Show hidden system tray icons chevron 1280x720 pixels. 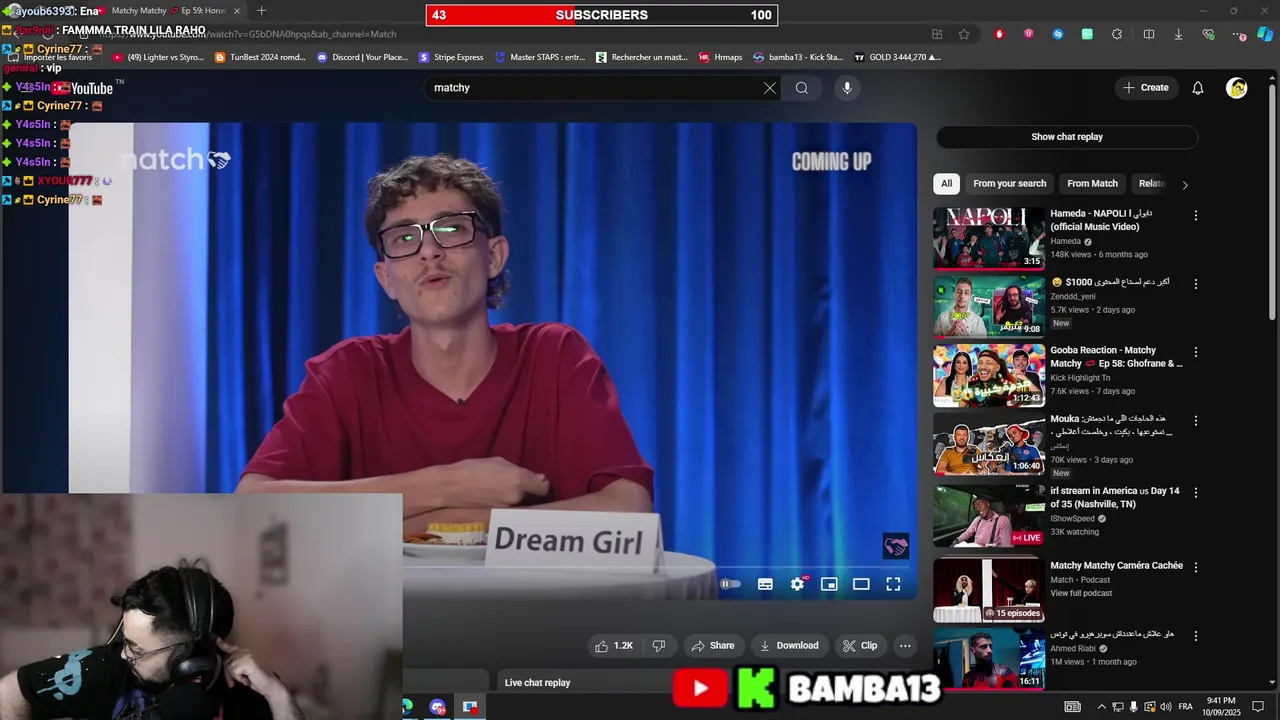pyautogui.click(x=1102, y=707)
